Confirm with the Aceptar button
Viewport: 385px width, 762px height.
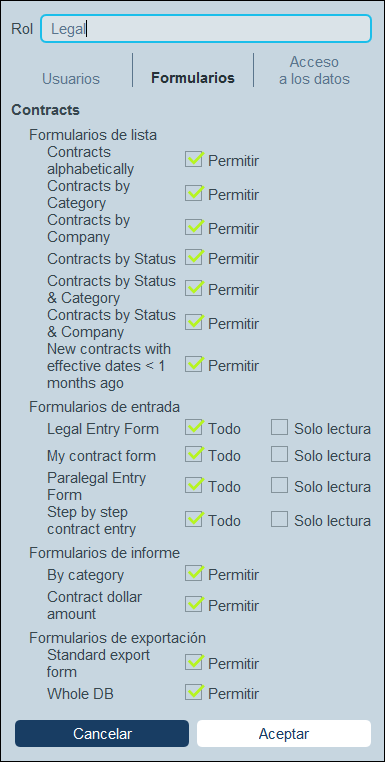(284, 733)
